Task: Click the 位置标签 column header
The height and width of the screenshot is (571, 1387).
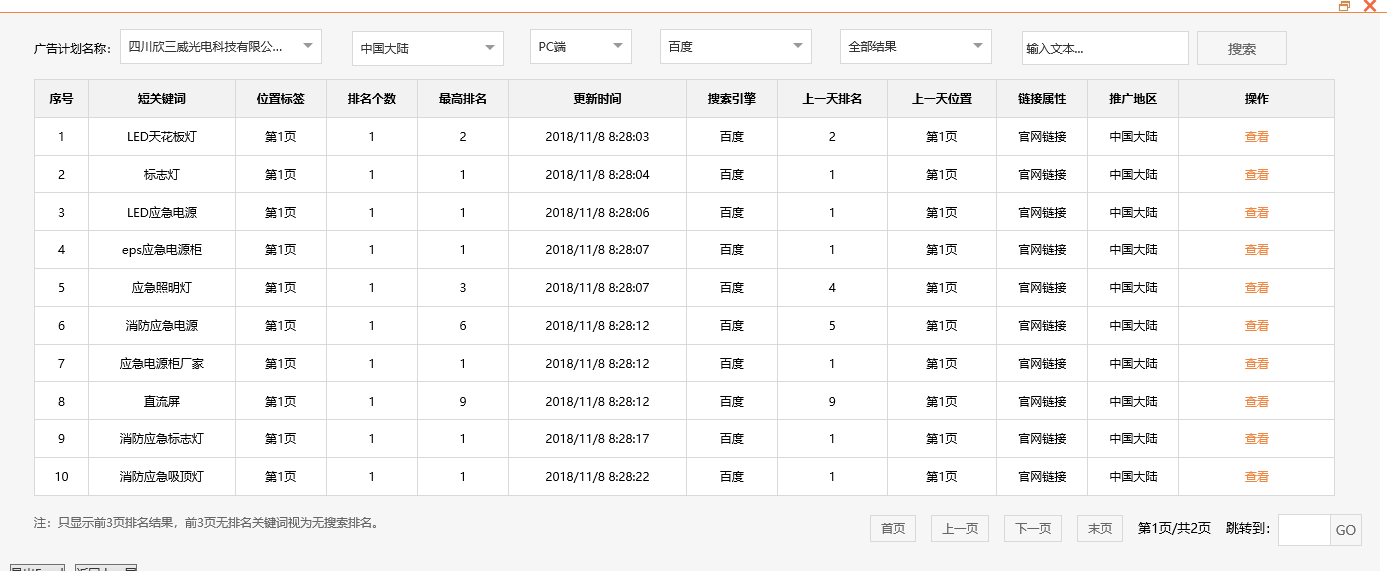Action: pyautogui.click(x=281, y=99)
